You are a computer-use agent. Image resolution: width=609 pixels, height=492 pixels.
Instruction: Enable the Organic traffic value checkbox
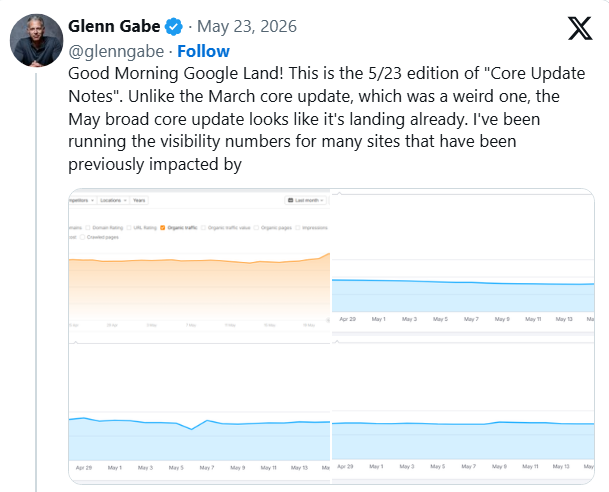203,228
